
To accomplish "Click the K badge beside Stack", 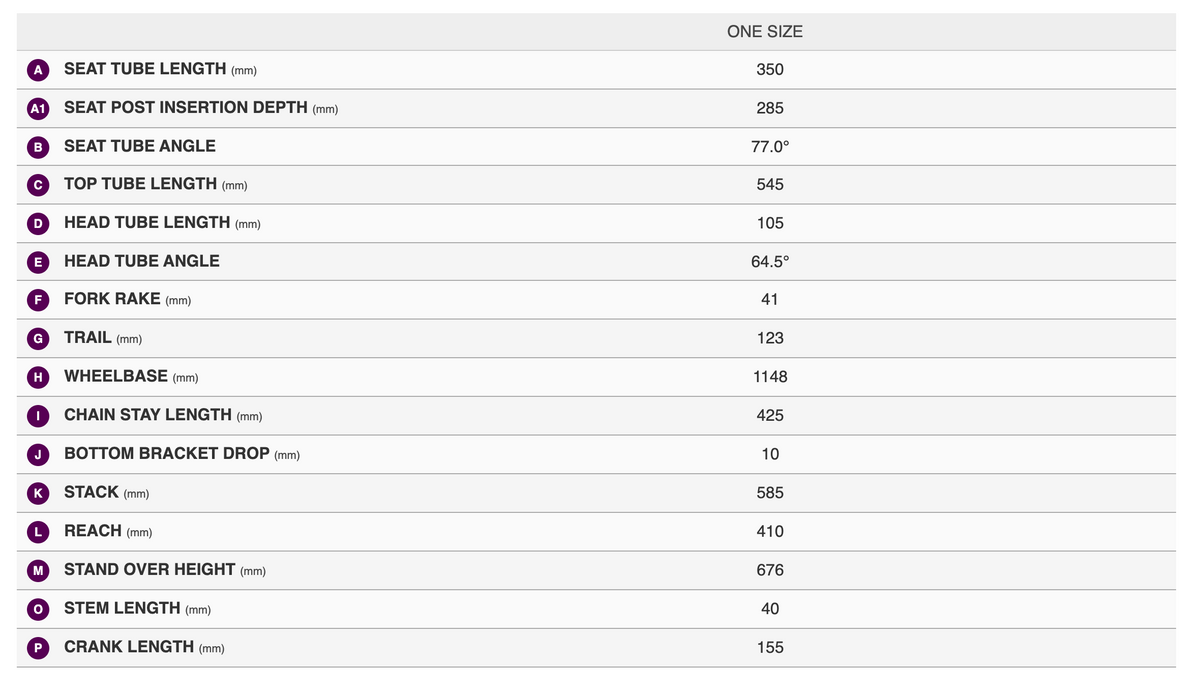I will tap(38, 493).
